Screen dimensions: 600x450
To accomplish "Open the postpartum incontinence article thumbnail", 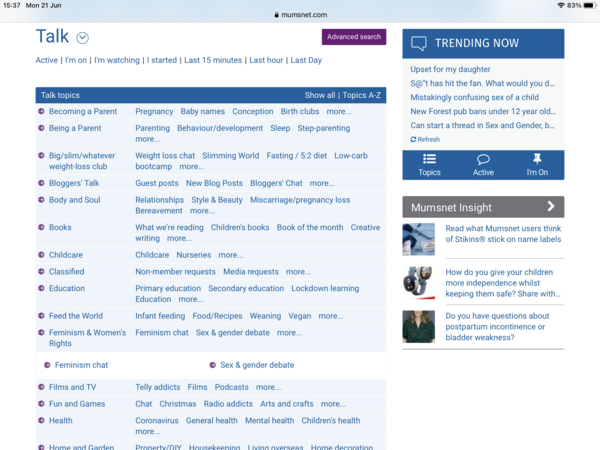I will pos(419,326).
